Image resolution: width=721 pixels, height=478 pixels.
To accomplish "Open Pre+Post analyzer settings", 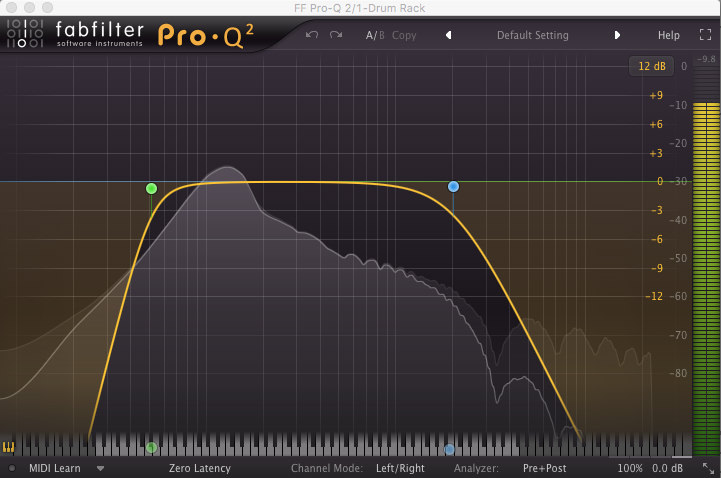I will pyautogui.click(x=544, y=468).
